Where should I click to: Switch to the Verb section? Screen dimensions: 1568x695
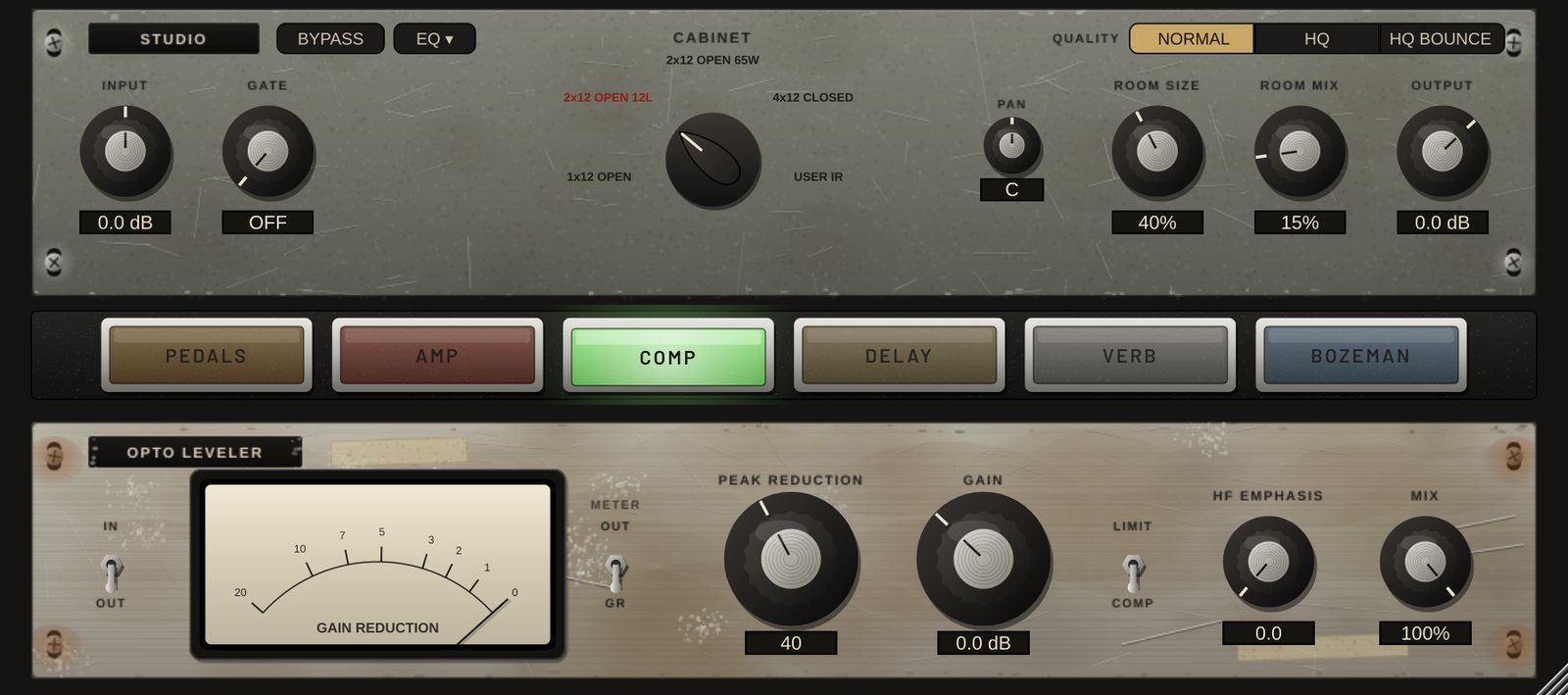[x=1130, y=356]
